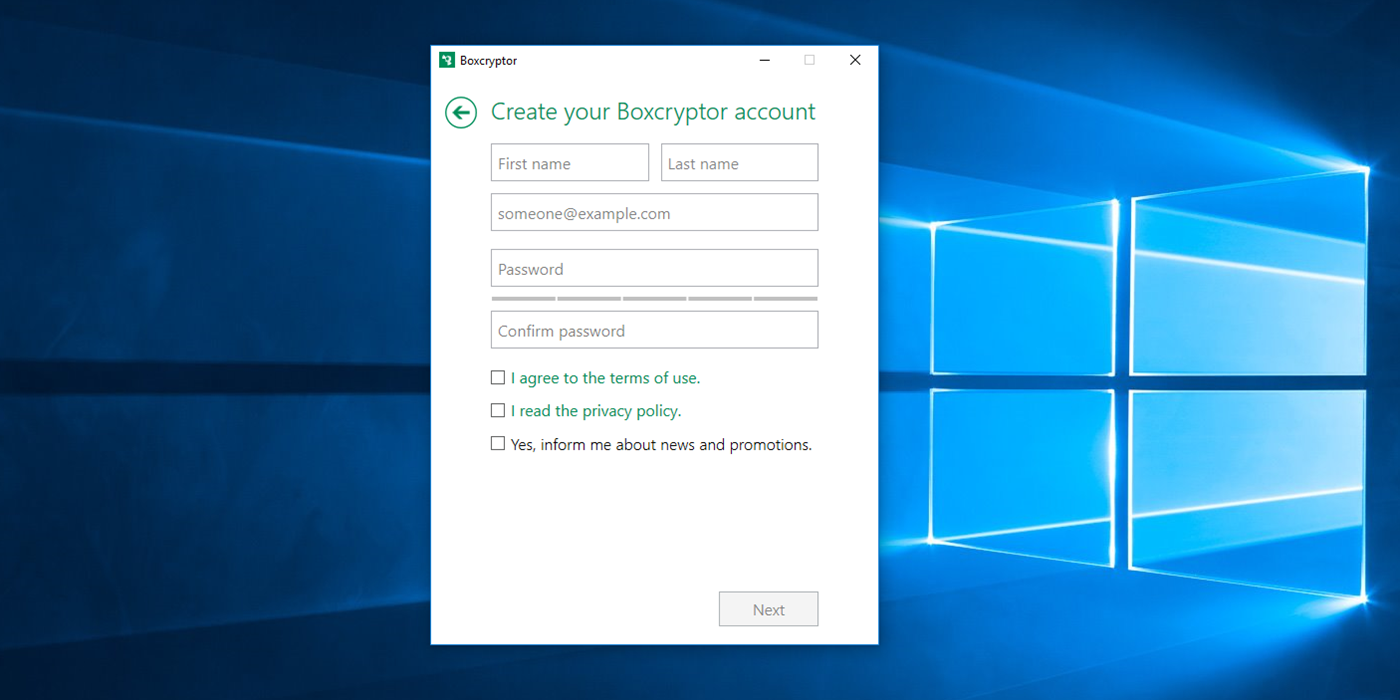Open the privacy policy link
This screenshot has width=1400, height=700.
pyautogui.click(x=596, y=411)
